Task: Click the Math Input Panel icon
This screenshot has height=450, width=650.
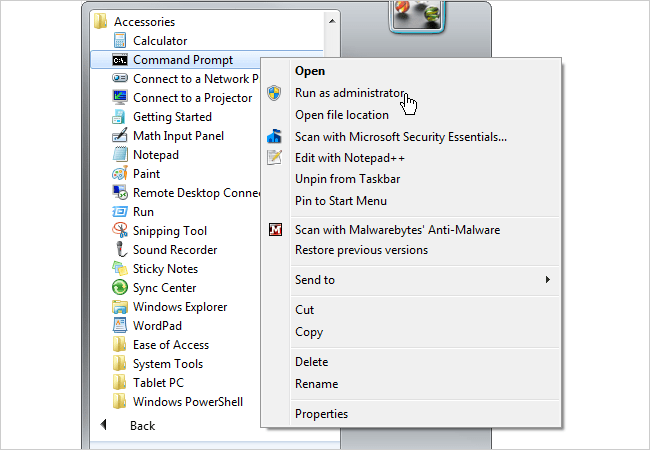Action: pos(120,135)
